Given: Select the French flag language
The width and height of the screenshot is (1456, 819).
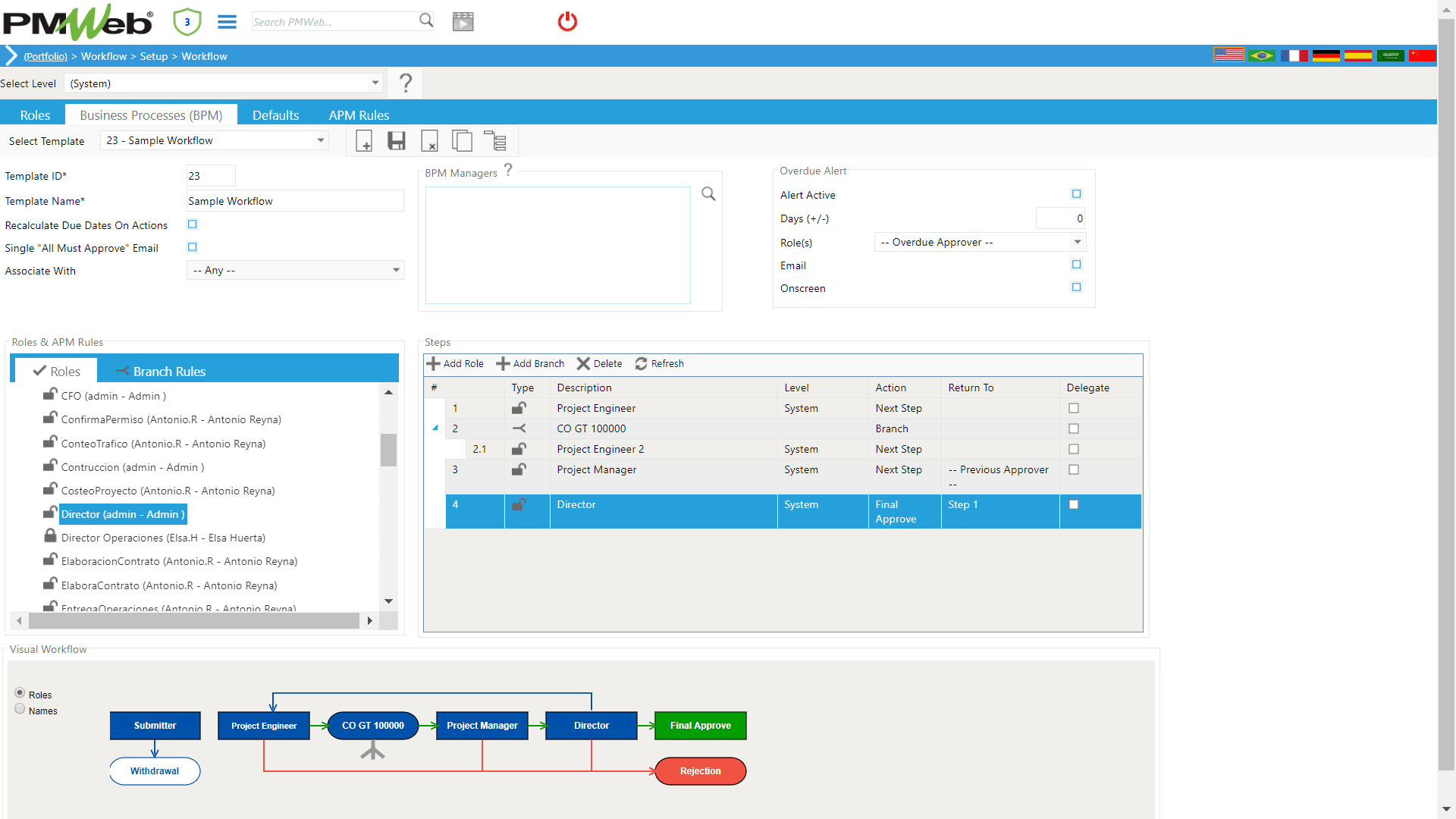Looking at the screenshot, I should coord(1294,55).
